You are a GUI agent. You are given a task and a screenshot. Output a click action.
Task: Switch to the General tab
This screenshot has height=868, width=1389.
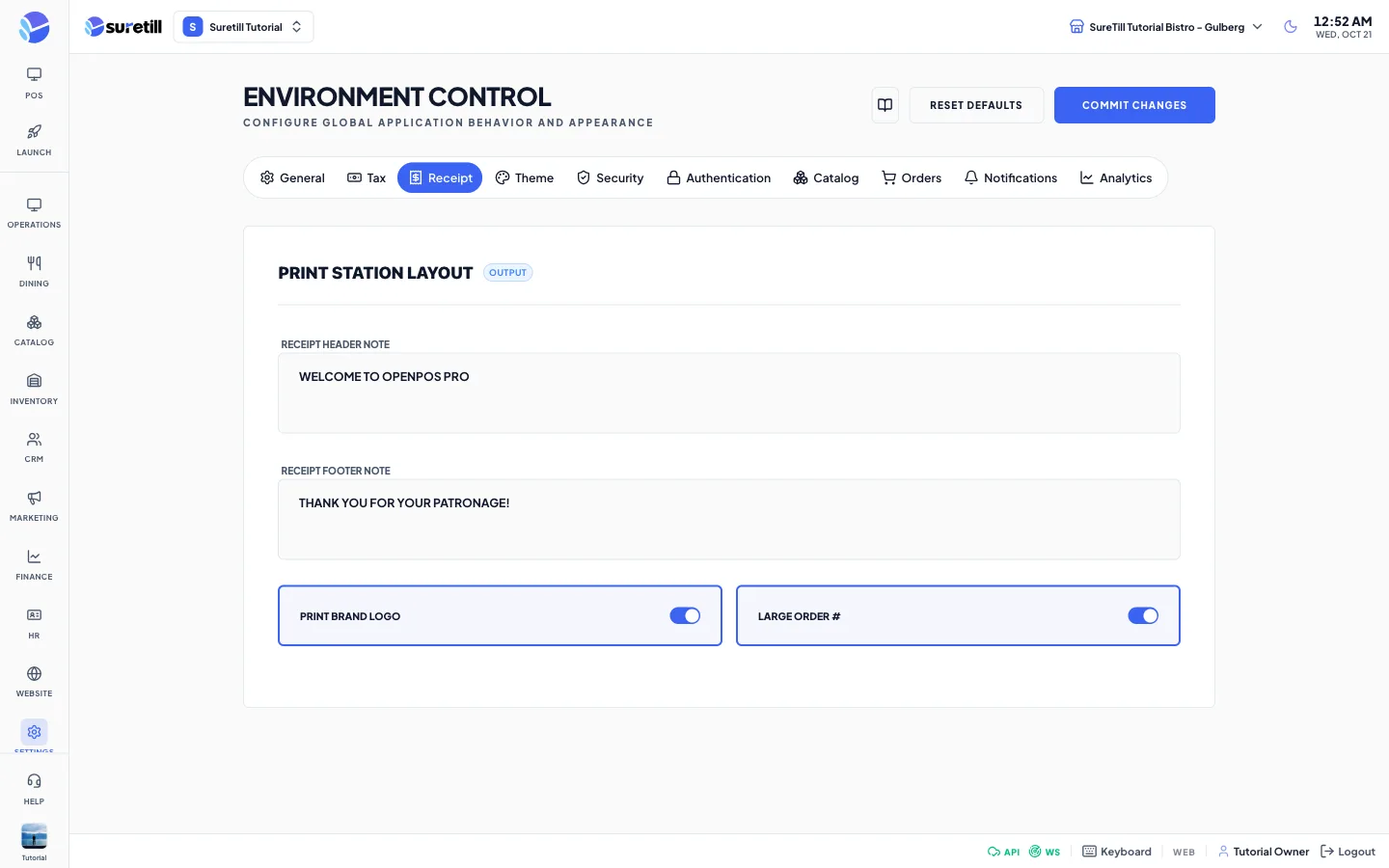click(292, 177)
